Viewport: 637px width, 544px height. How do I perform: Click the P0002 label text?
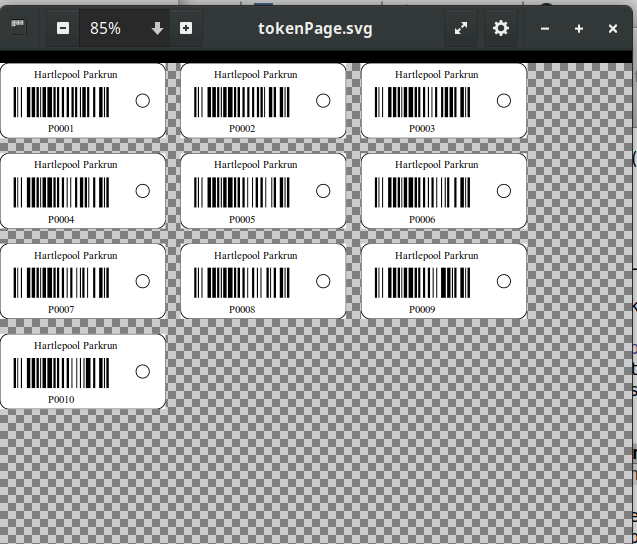pyautogui.click(x=242, y=128)
